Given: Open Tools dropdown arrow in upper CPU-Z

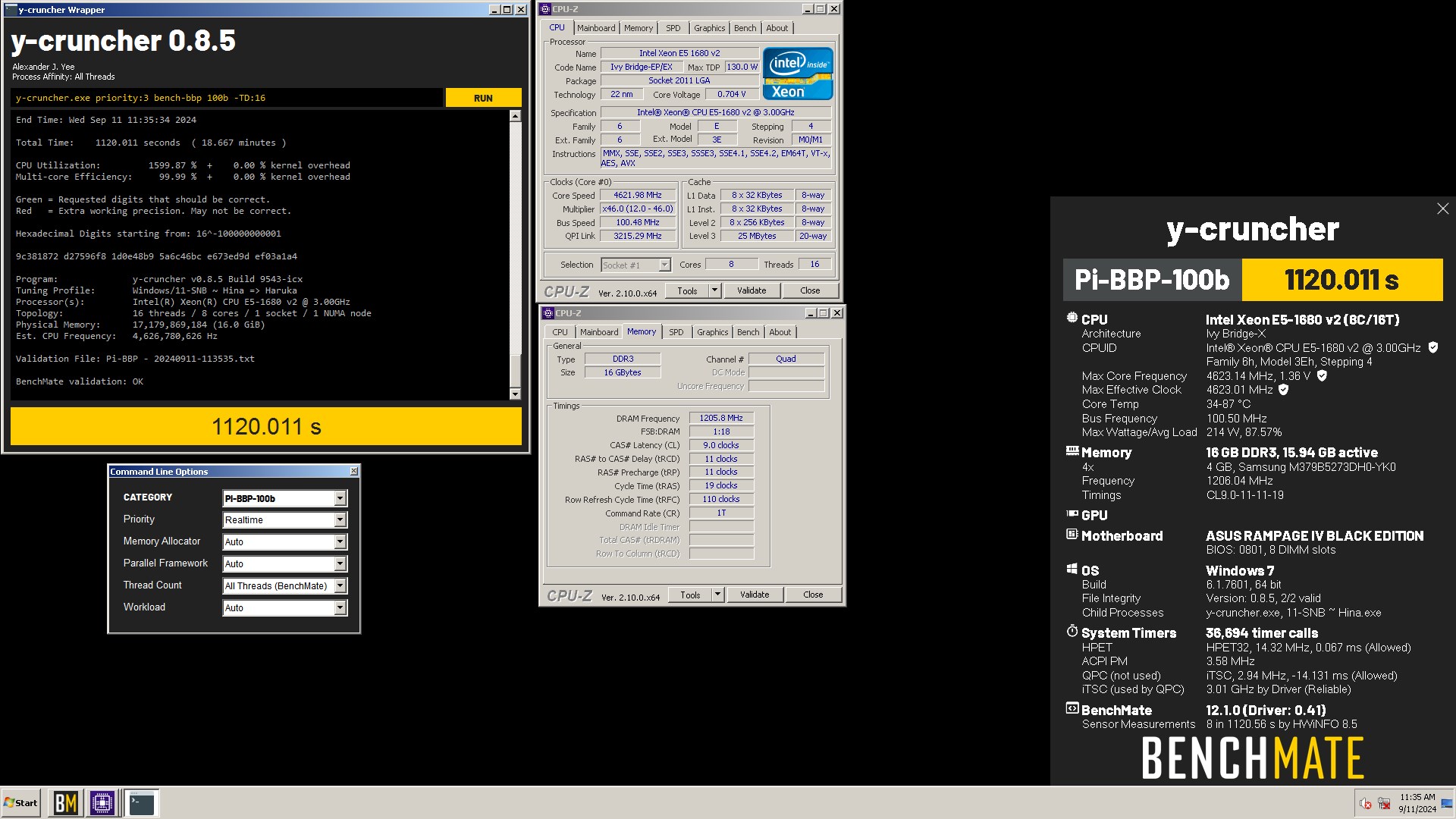Looking at the screenshot, I should (714, 290).
